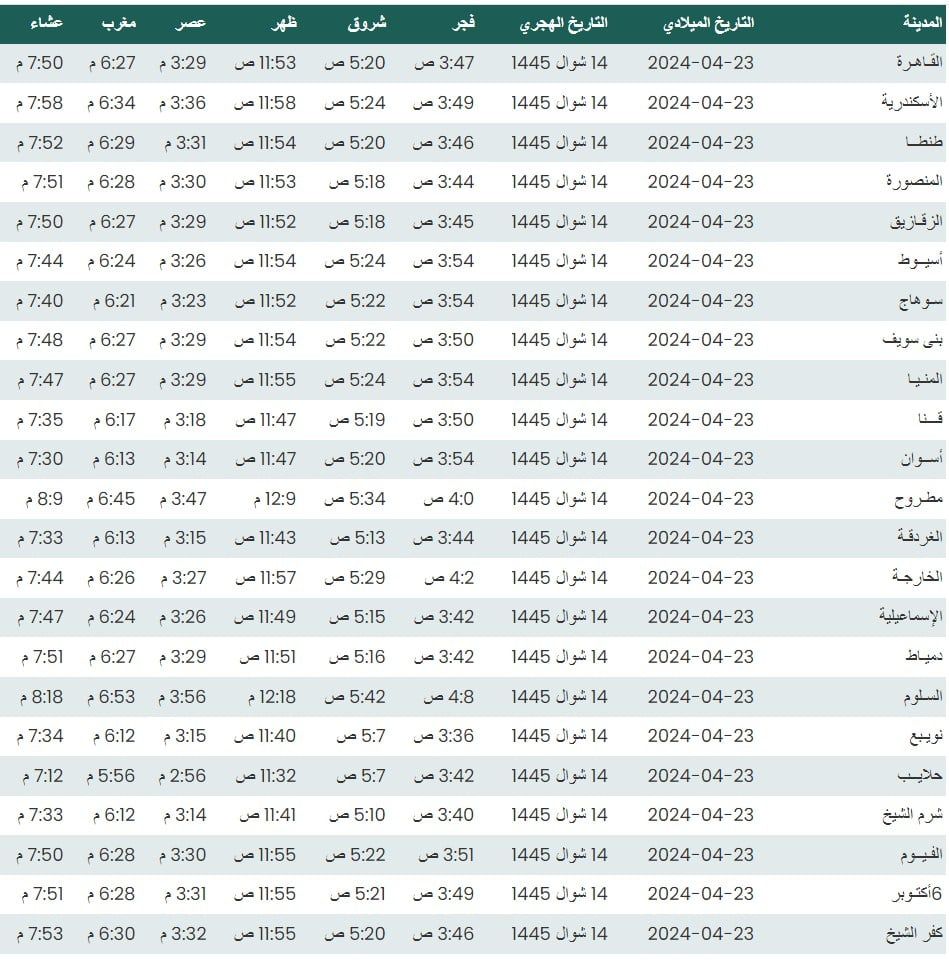Select the الفيوم city cell
The image size is (949, 961).
(921, 854)
